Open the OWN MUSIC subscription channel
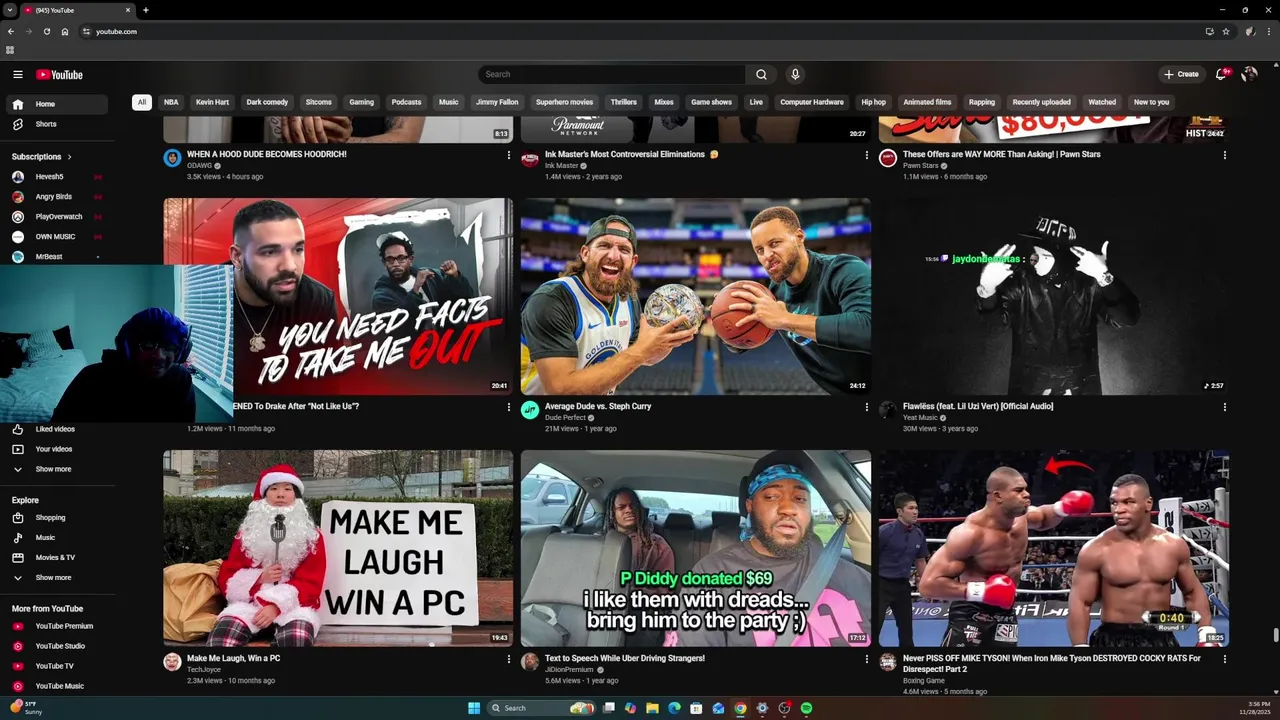The width and height of the screenshot is (1280, 720). [x=58, y=237]
